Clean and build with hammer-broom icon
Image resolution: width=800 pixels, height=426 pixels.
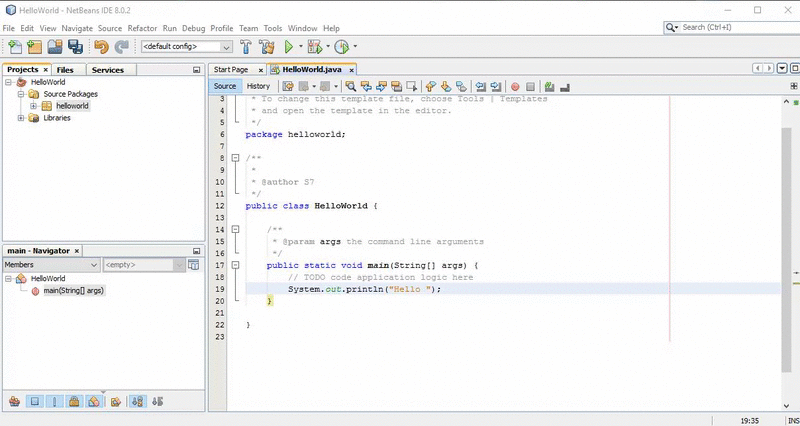click(x=266, y=47)
